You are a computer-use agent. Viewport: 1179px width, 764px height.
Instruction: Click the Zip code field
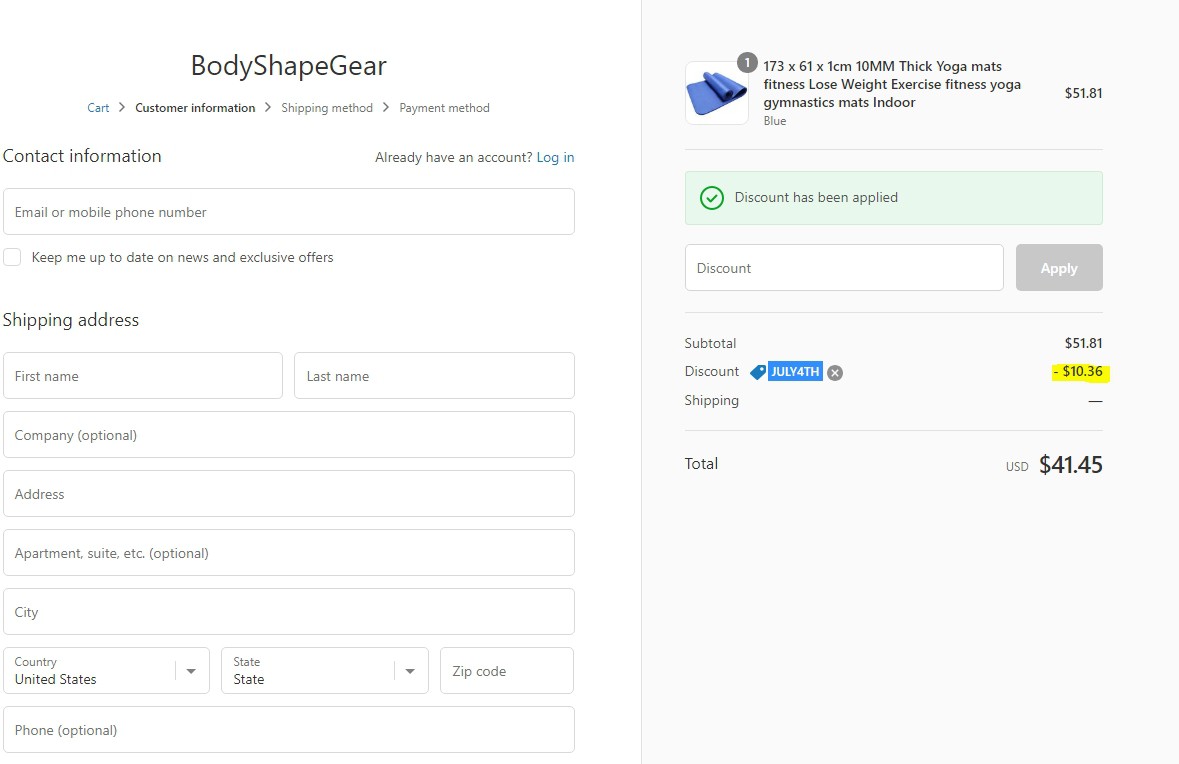click(x=506, y=670)
